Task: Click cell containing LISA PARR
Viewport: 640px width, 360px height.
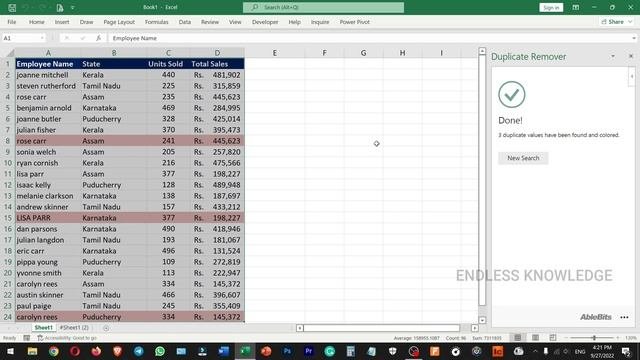Action: (x=48, y=218)
